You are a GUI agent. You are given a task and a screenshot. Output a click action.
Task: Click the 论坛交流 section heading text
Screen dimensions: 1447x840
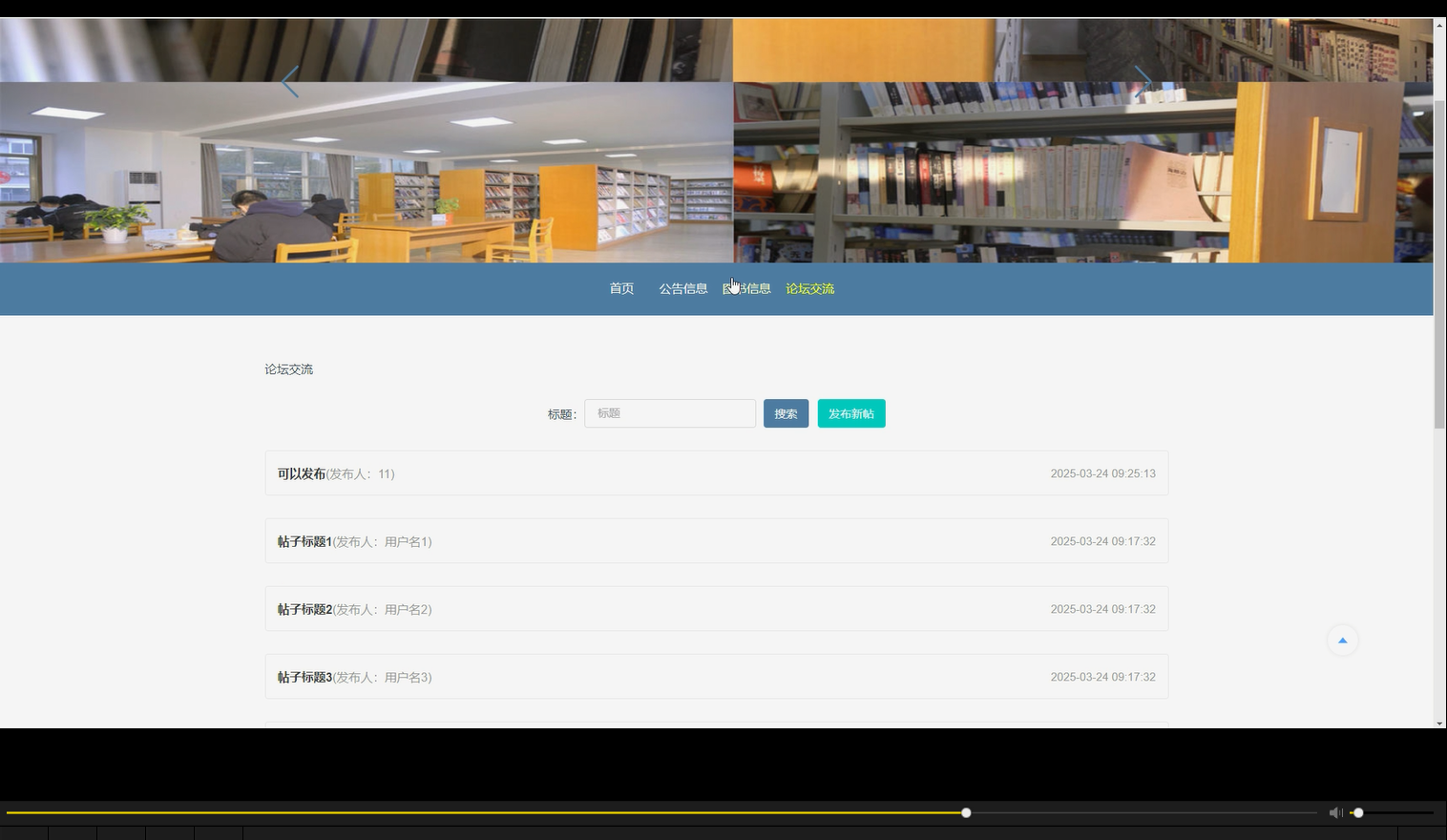tap(289, 369)
